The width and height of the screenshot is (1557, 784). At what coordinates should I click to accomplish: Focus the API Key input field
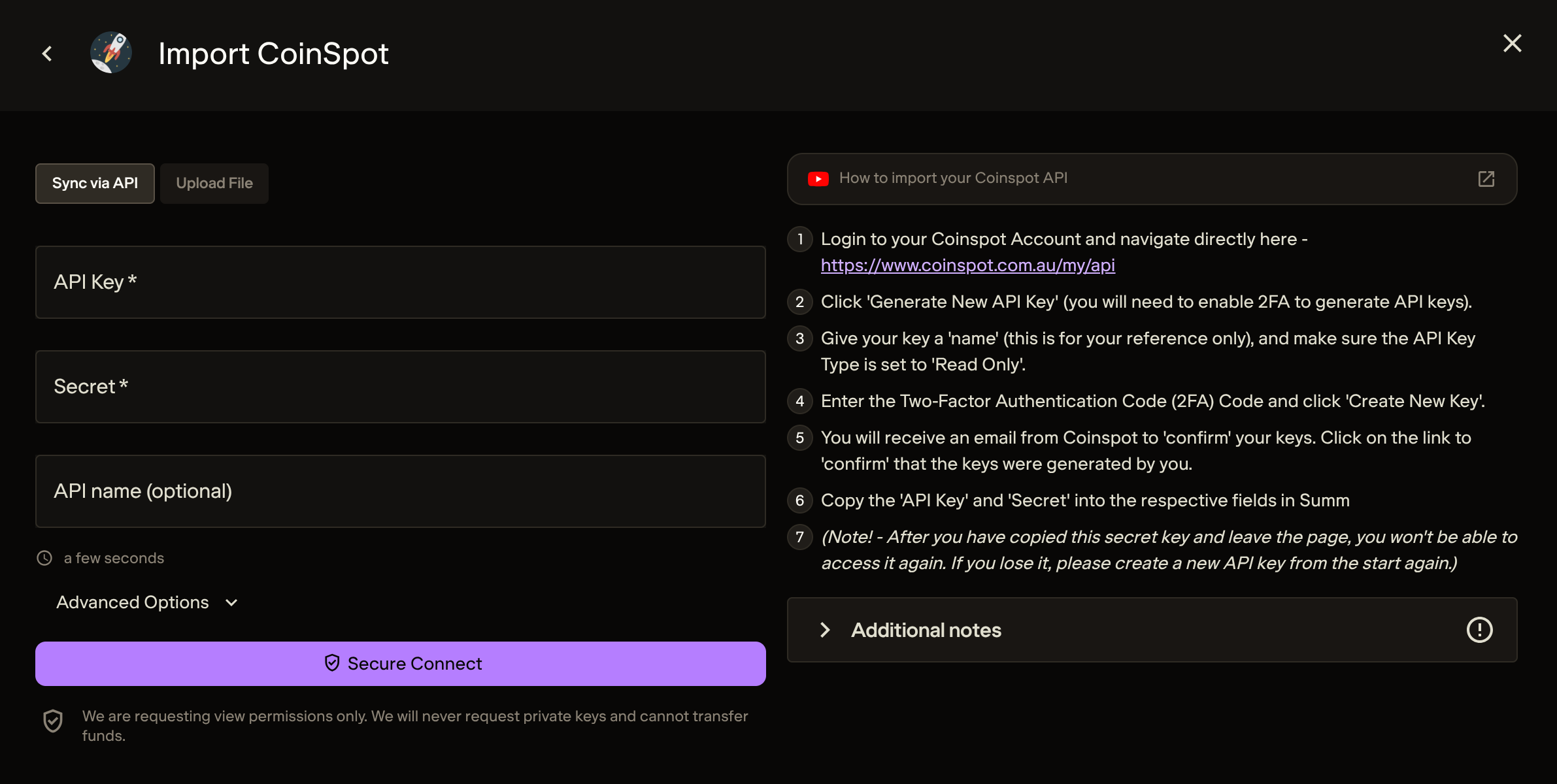pos(401,282)
